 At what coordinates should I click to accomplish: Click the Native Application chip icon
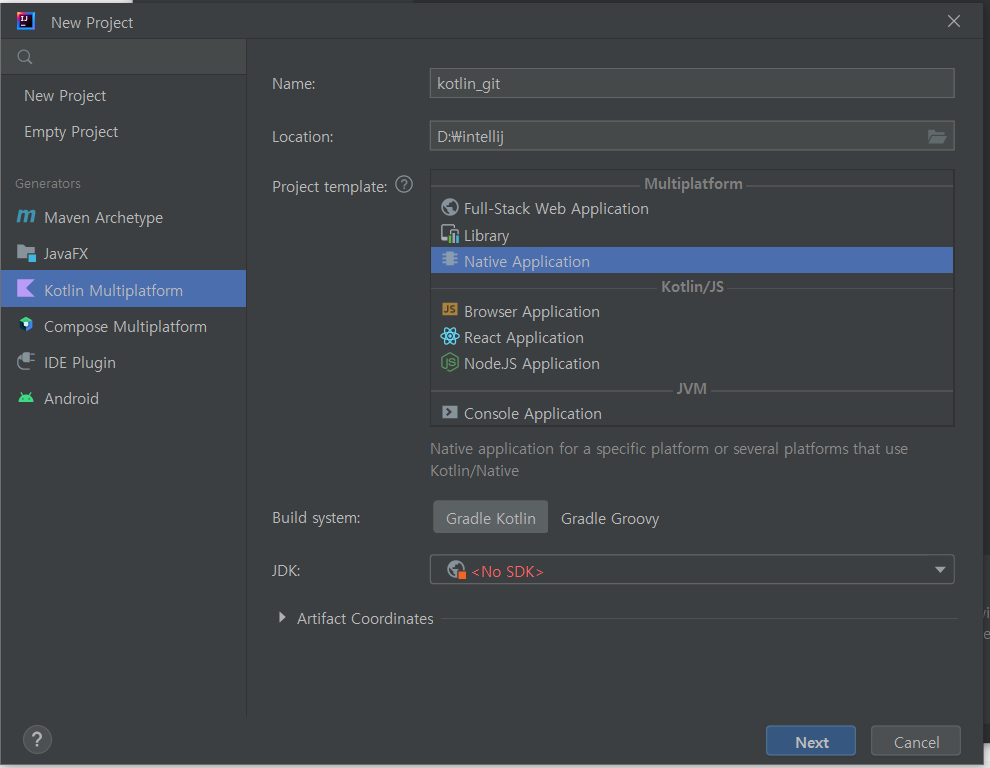[x=450, y=259]
